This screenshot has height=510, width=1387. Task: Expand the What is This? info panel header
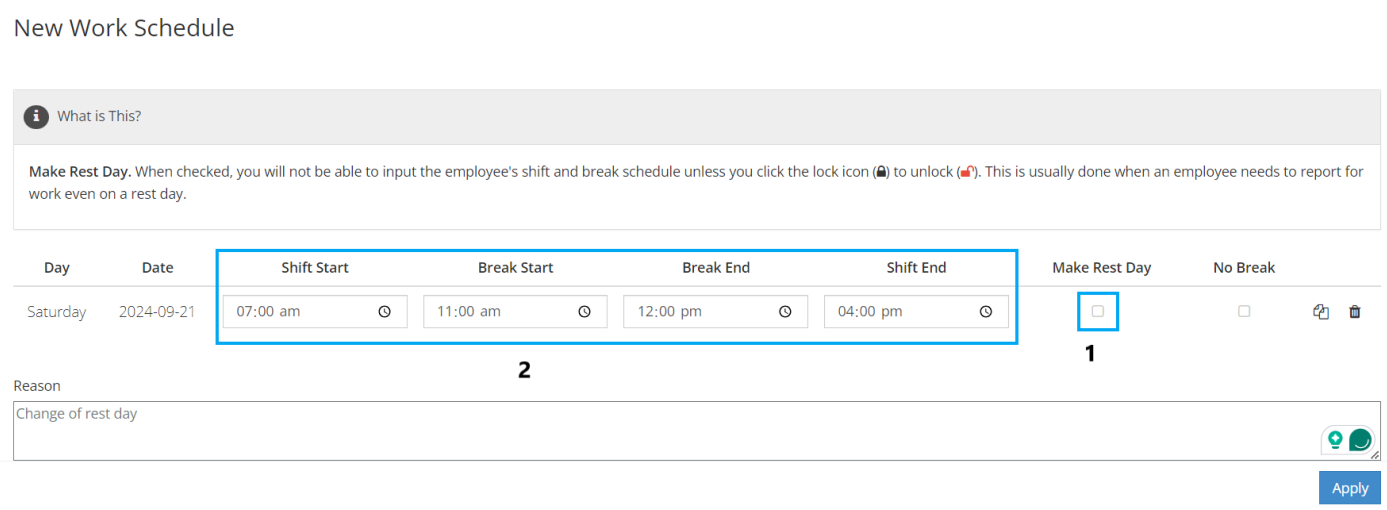[697, 116]
